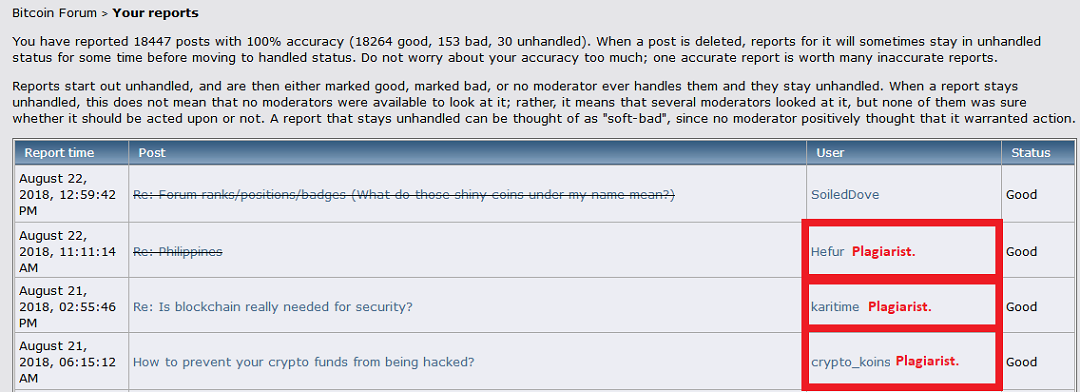This screenshot has height=392, width=1080.
Task: Click the Your reports breadcrumb title
Action: pos(156,12)
